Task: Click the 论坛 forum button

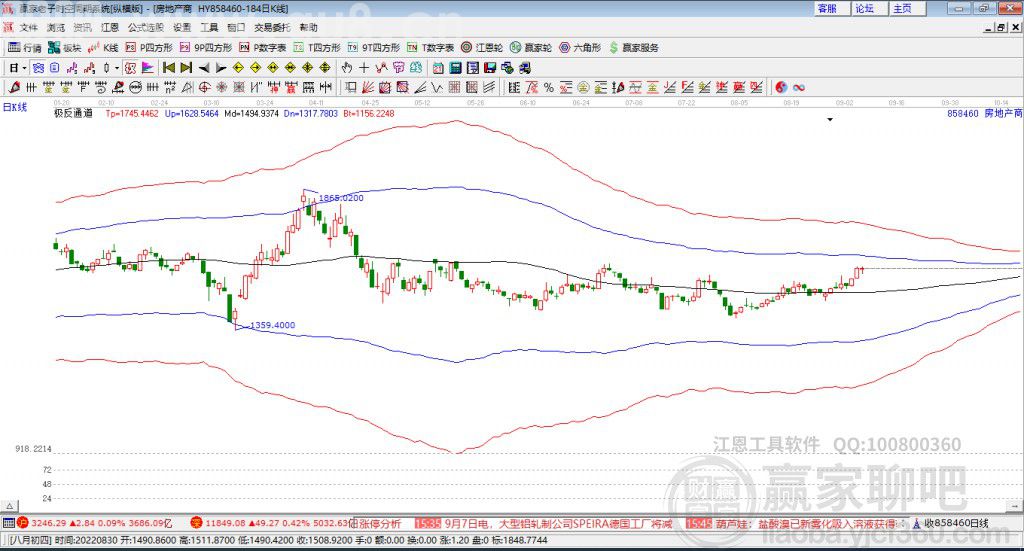Action: tap(865, 8)
